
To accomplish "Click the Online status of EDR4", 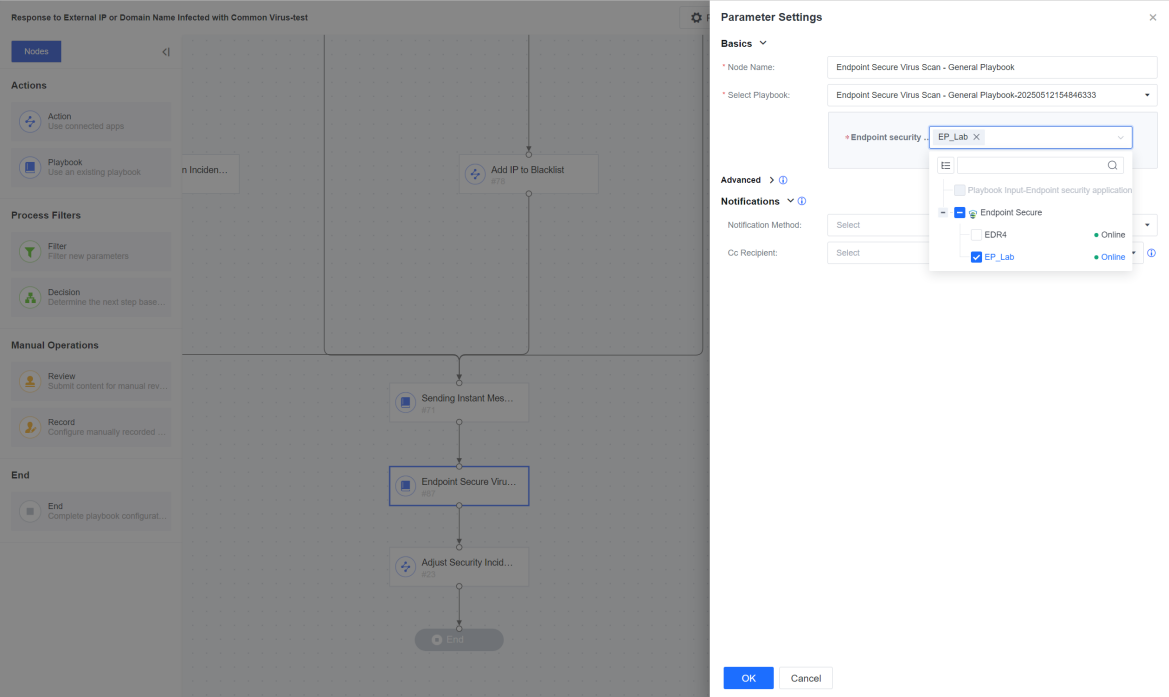I will (x=1109, y=235).
